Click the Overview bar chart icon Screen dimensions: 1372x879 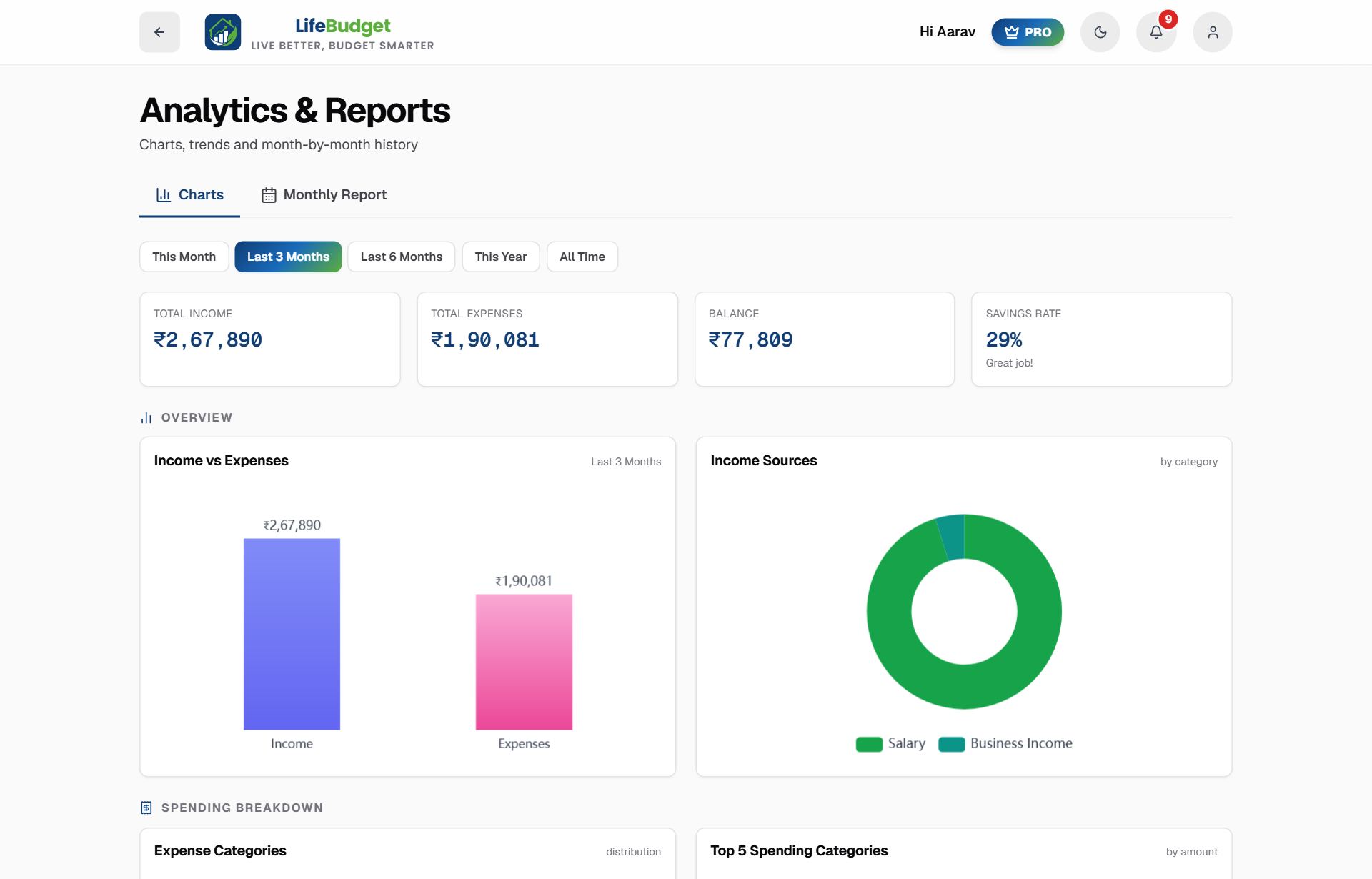tap(146, 417)
